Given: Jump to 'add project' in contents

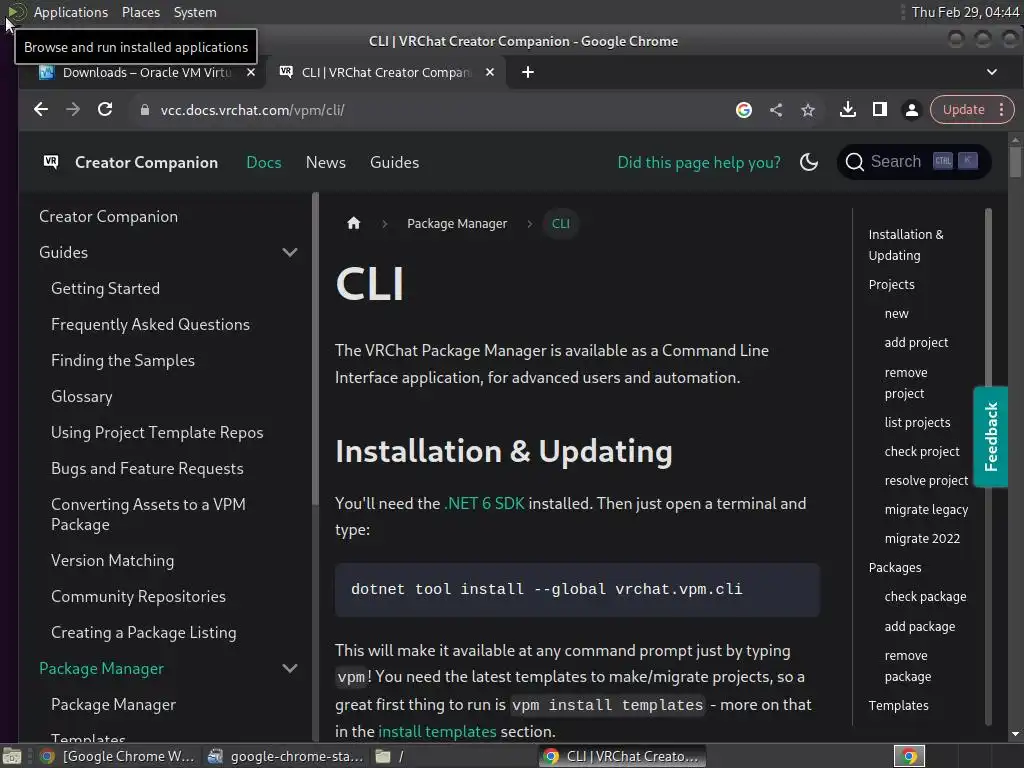Looking at the screenshot, I should 916,342.
